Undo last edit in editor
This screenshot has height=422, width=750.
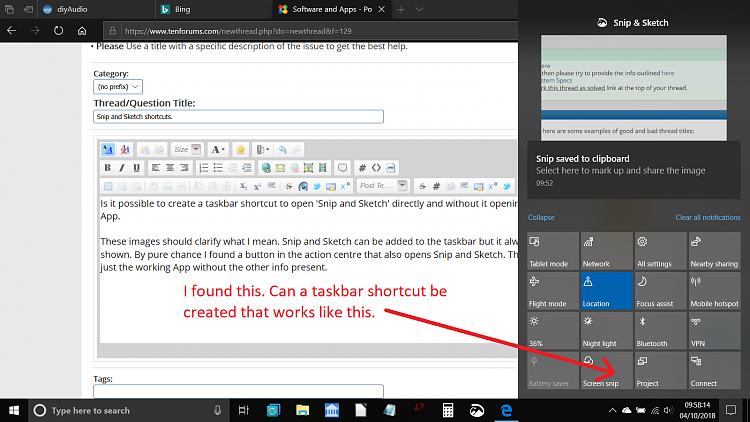[x=282, y=150]
